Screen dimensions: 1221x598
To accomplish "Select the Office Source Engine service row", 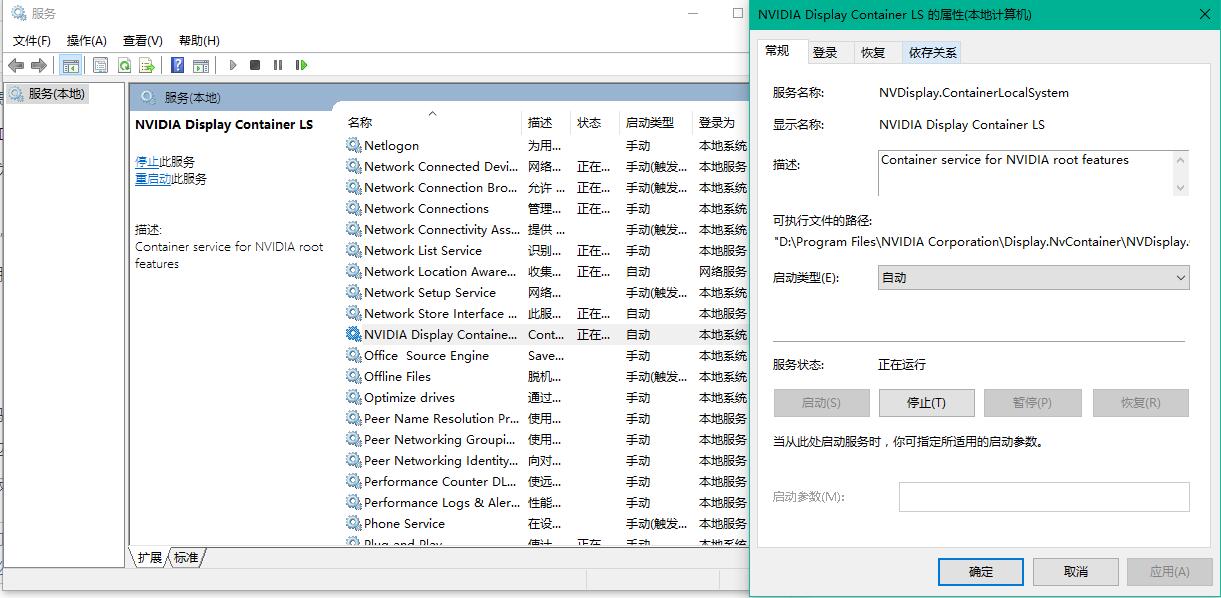I will (x=426, y=356).
